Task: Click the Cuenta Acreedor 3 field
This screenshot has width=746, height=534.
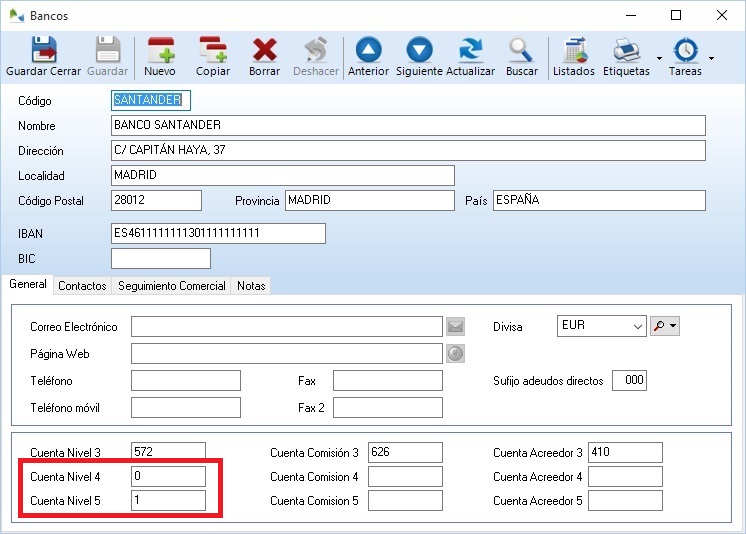Action: pos(625,452)
